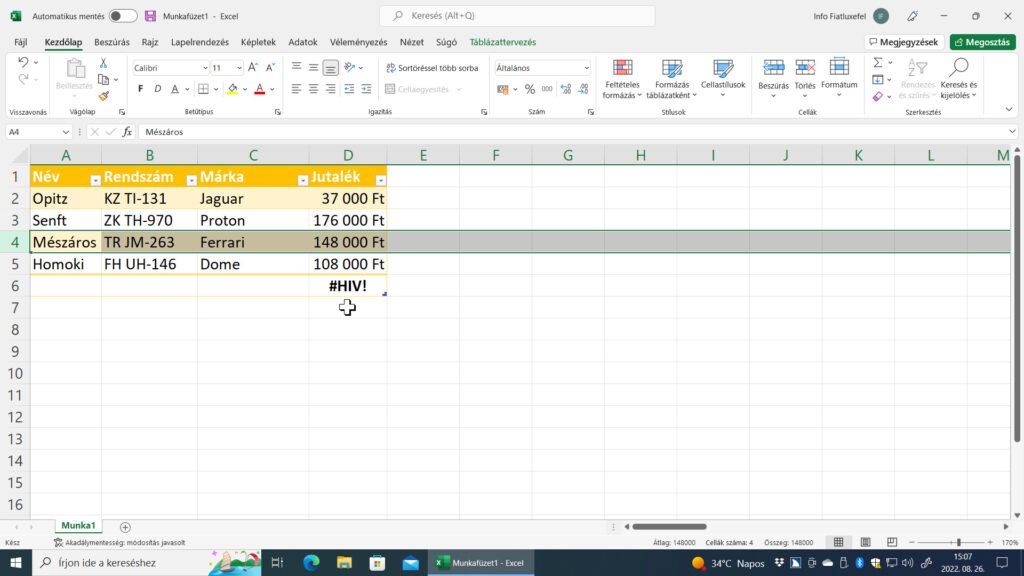Viewport: 1024px width, 576px height.
Task: Expand the Name Box A4 dropdown
Action: click(x=65, y=132)
